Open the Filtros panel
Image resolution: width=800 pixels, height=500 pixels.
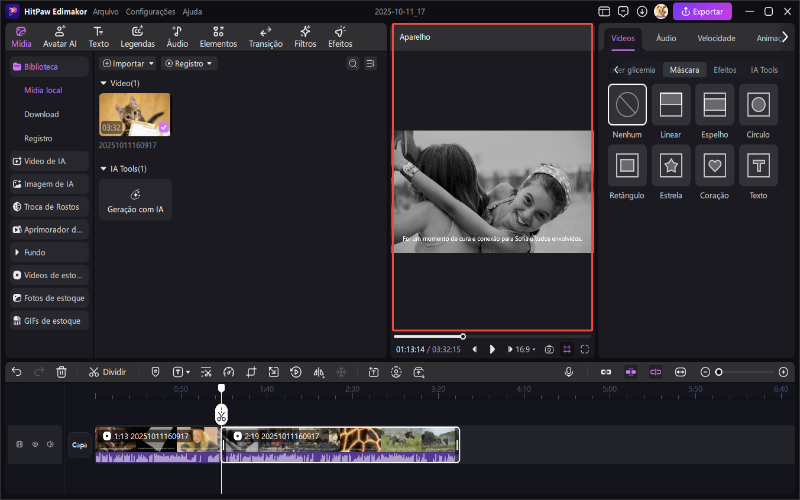coord(305,37)
